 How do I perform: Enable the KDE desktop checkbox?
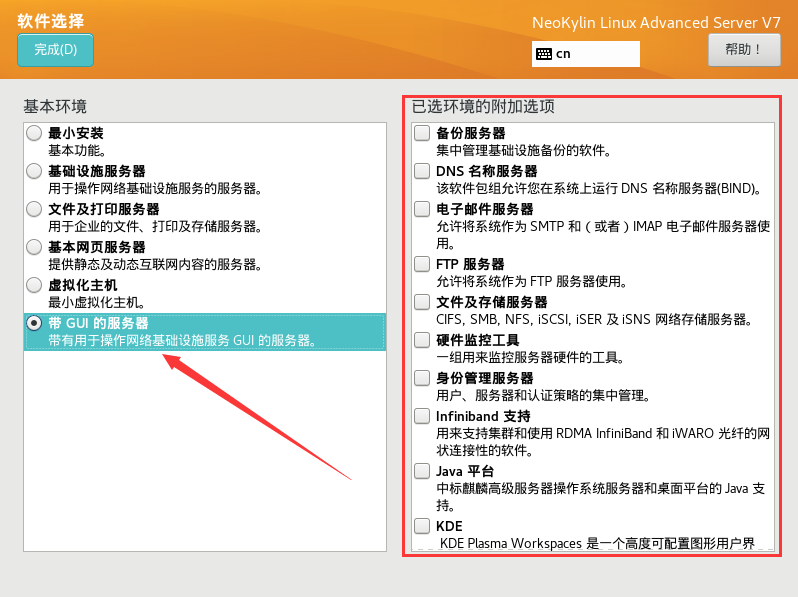[423, 526]
